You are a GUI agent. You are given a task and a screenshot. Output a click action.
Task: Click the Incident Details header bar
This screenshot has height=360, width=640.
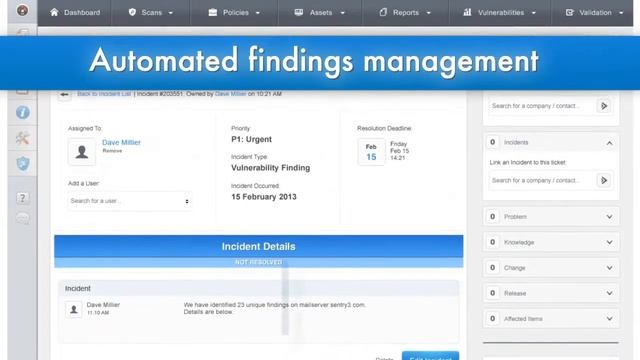pyautogui.click(x=259, y=247)
